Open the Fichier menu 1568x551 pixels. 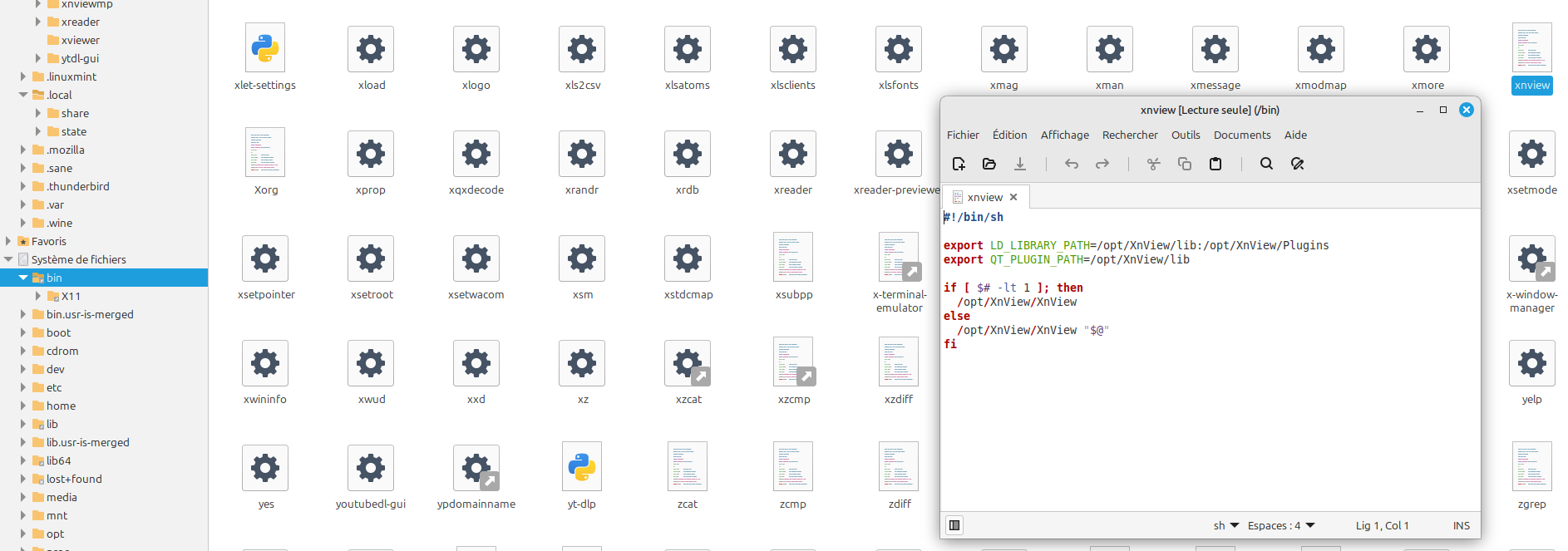(x=963, y=135)
